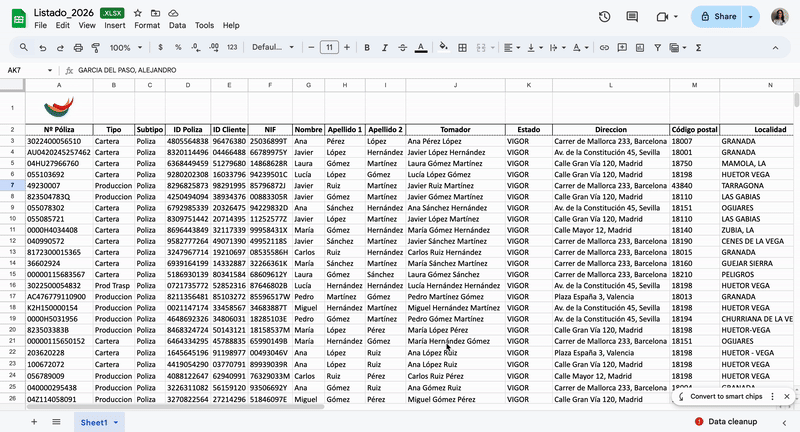Add a new sheet

pos(34,422)
